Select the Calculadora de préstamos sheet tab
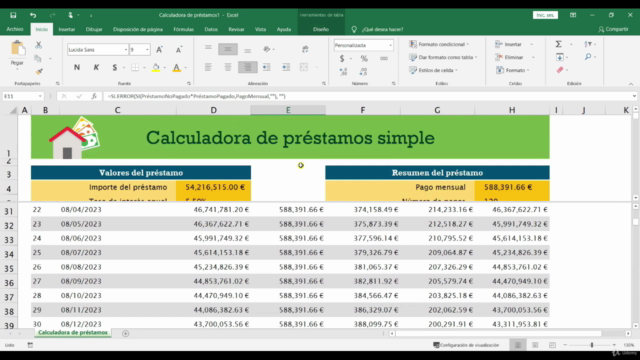Screen dimensions: 640x360 coord(73,333)
